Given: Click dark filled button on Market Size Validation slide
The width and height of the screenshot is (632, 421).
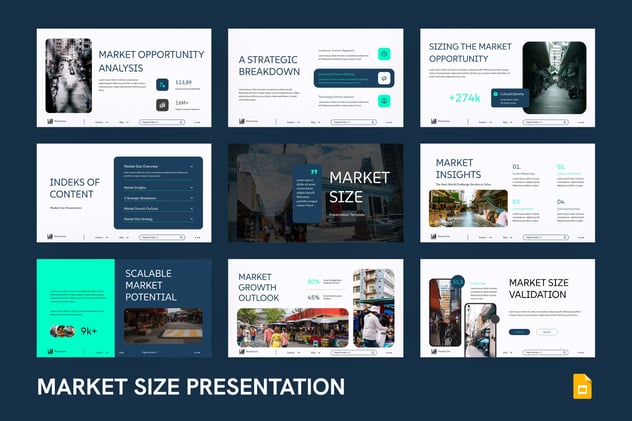Looking at the screenshot, I should pos(519,331).
